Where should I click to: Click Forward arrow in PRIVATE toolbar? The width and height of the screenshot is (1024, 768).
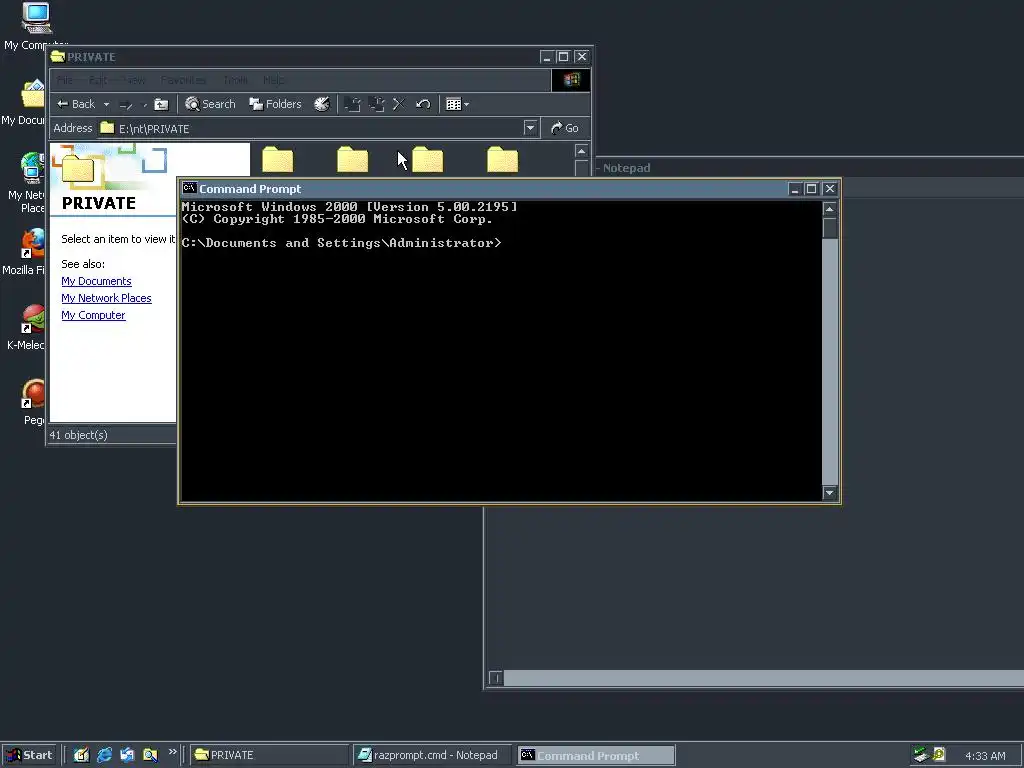click(x=126, y=104)
